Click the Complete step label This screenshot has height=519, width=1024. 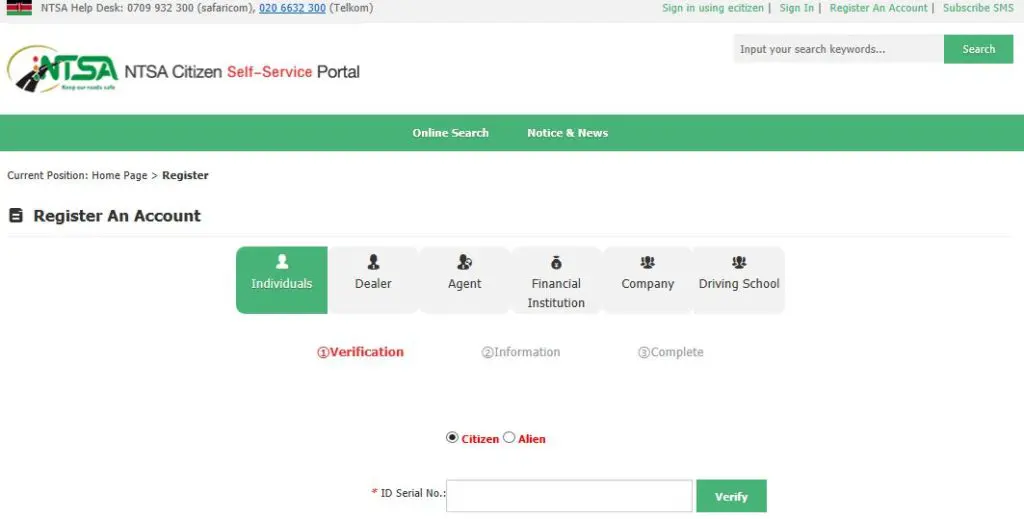[671, 352]
